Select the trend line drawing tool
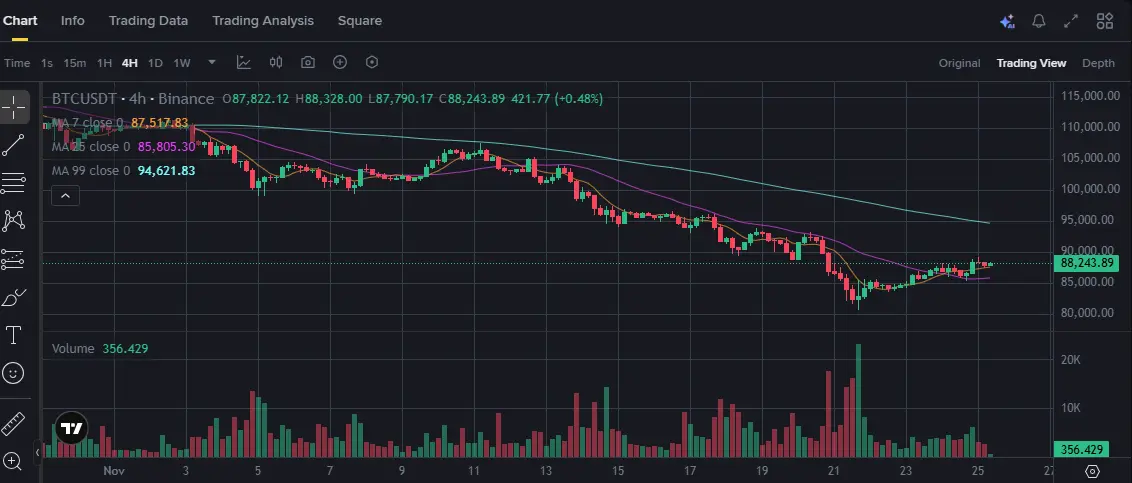 pos(13,145)
